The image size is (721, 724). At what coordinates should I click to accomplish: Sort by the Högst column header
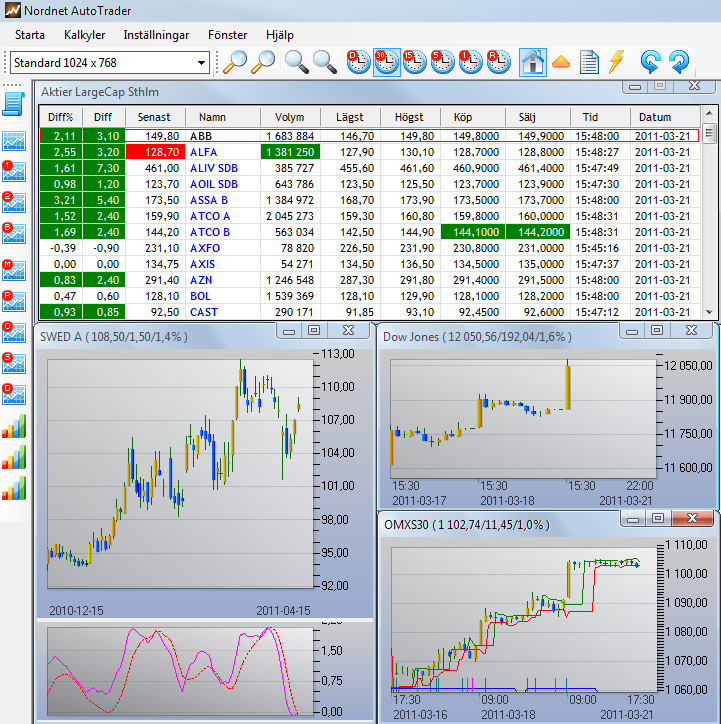point(409,117)
